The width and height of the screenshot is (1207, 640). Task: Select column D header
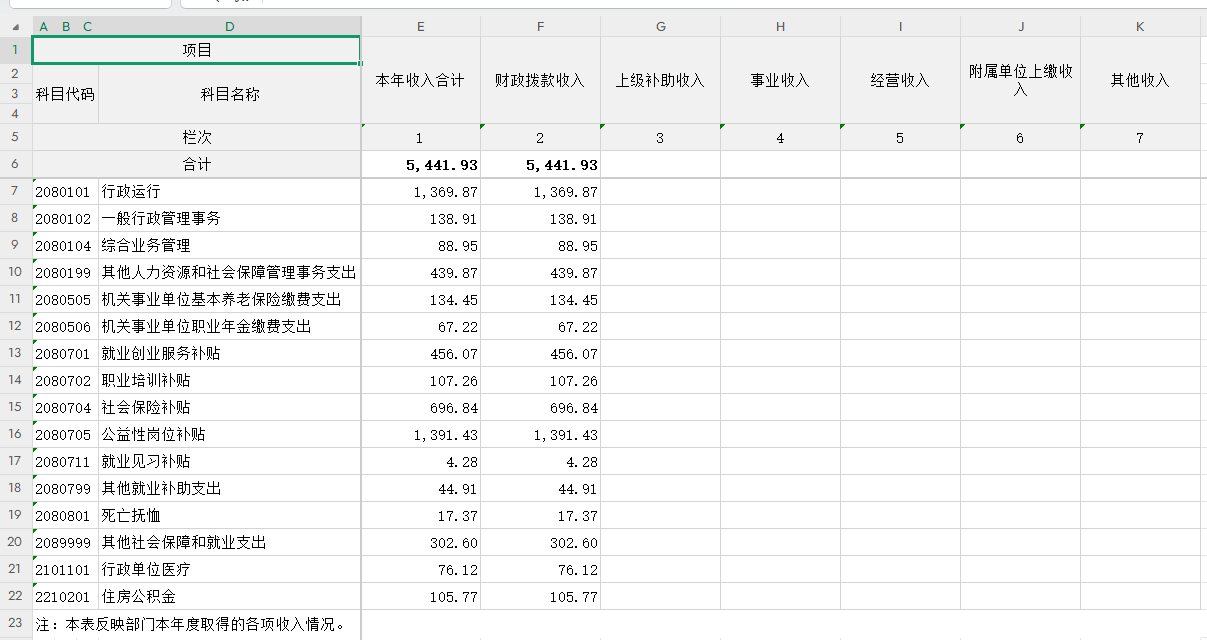[x=230, y=27]
